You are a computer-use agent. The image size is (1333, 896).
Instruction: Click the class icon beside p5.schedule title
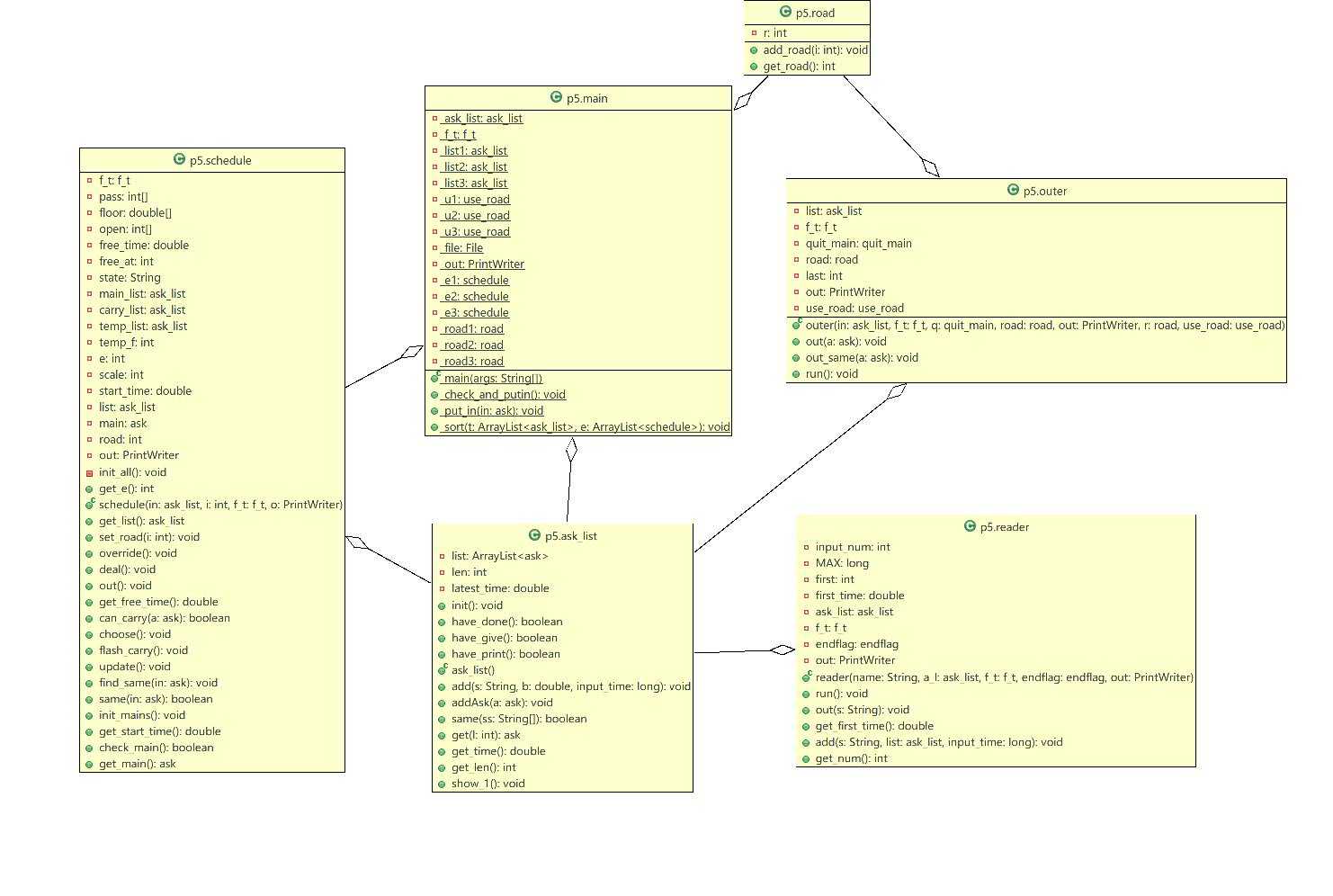(179, 159)
